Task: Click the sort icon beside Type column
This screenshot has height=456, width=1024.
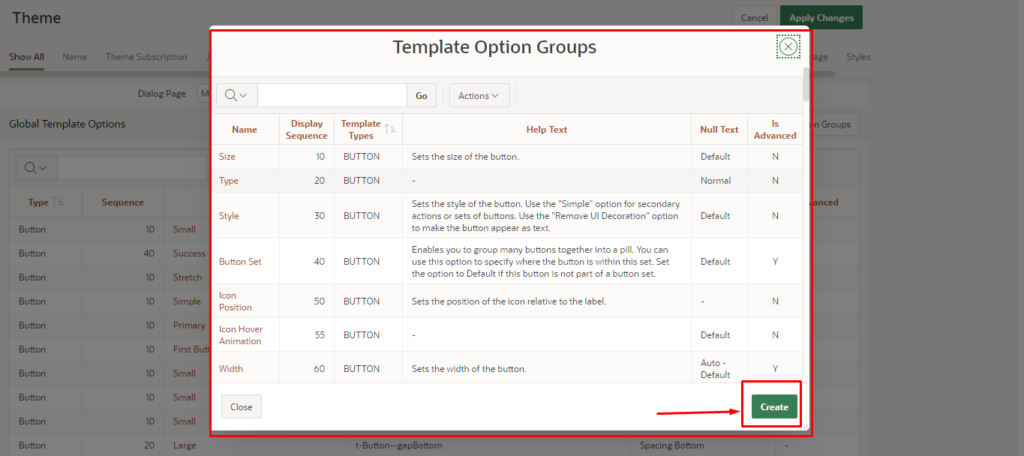Action: pyautogui.click(x=59, y=202)
